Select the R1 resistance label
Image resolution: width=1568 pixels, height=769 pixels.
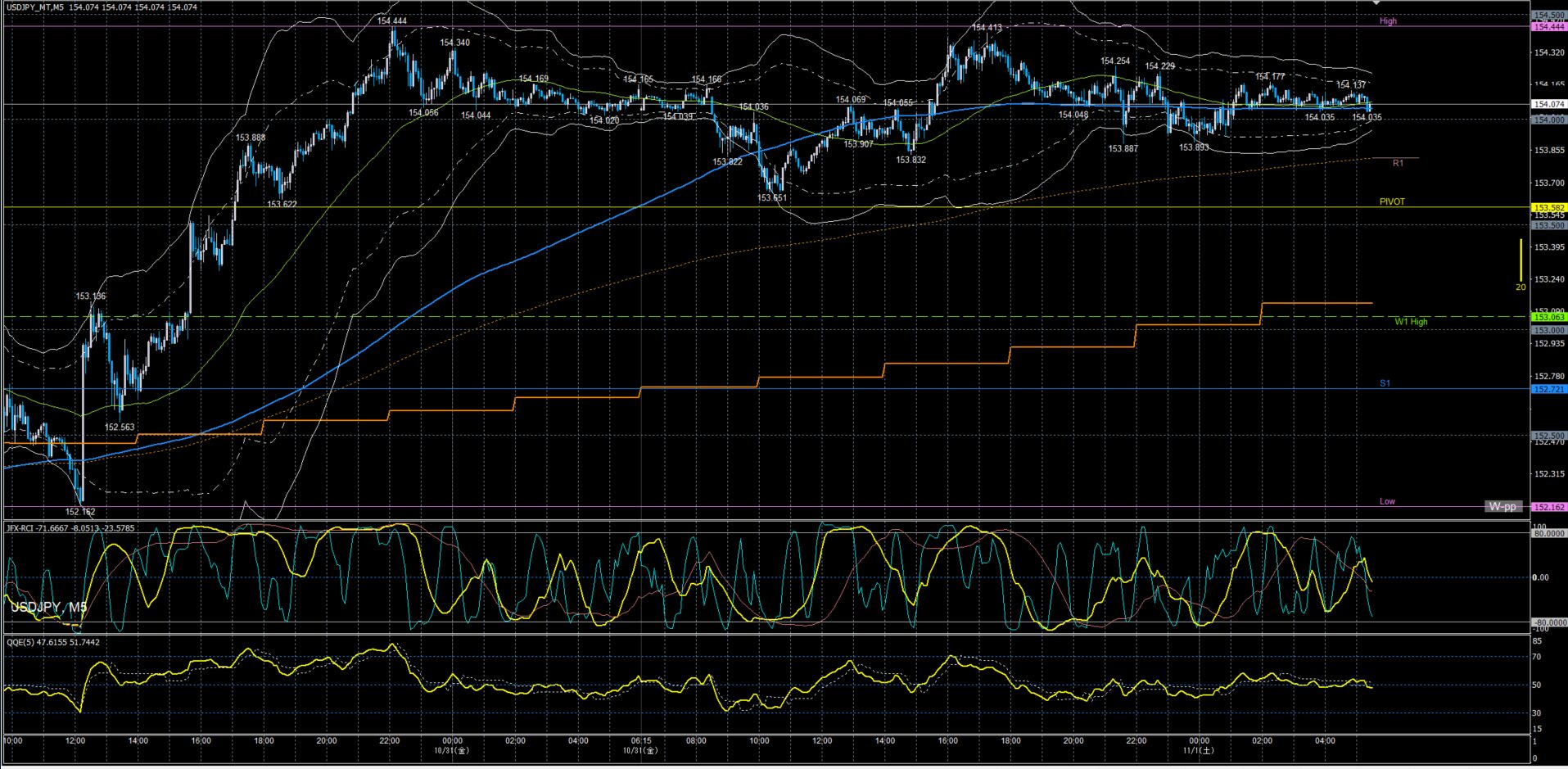[1398, 163]
